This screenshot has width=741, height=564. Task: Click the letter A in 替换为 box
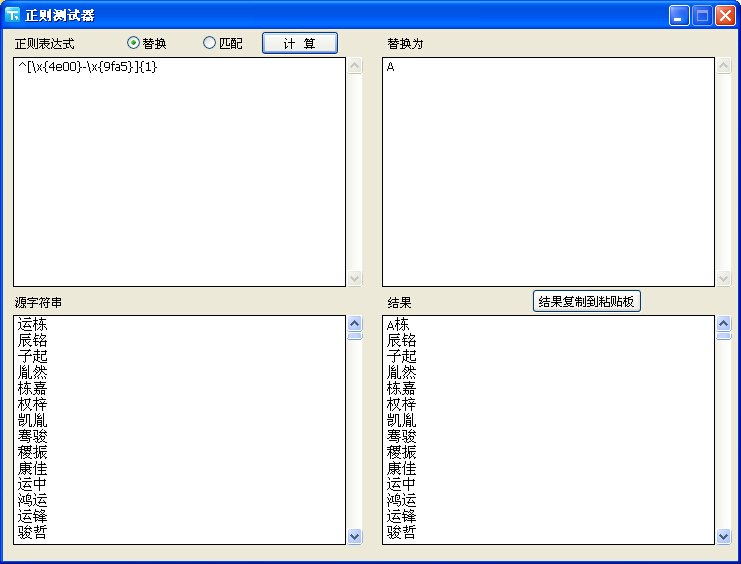pyautogui.click(x=390, y=67)
